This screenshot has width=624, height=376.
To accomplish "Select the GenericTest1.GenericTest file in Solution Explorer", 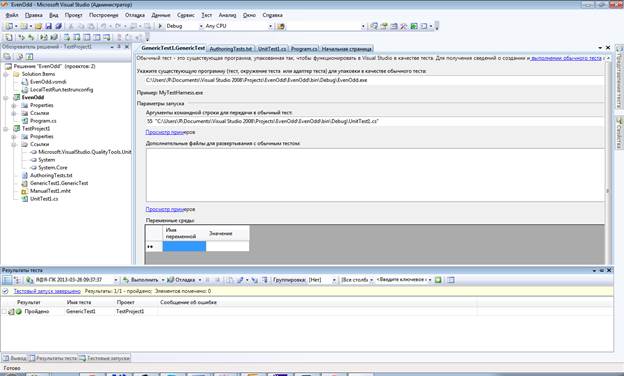I will [x=59, y=183].
